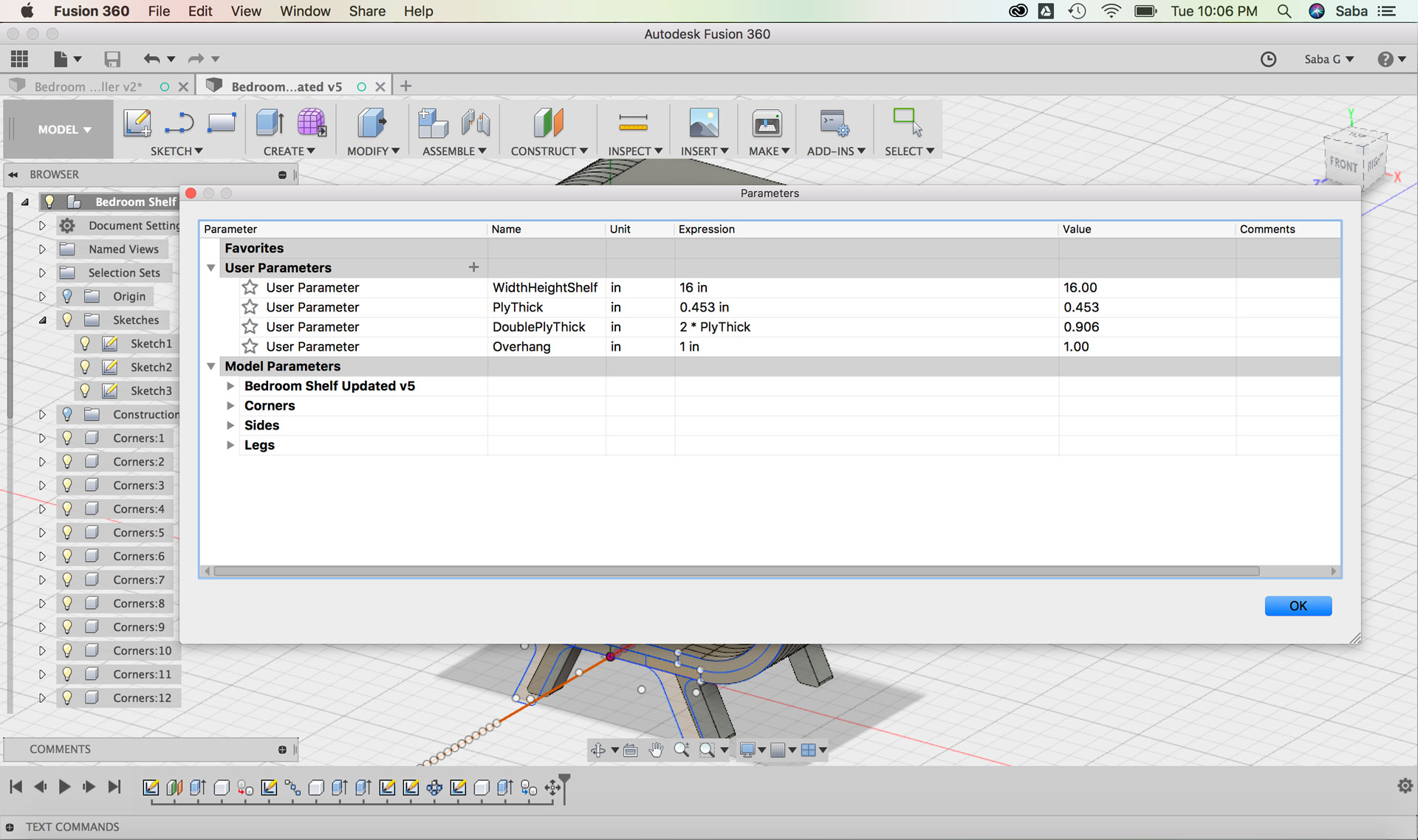
Task: Toggle favorite star for PlyThick parameter
Action: (250, 307)
